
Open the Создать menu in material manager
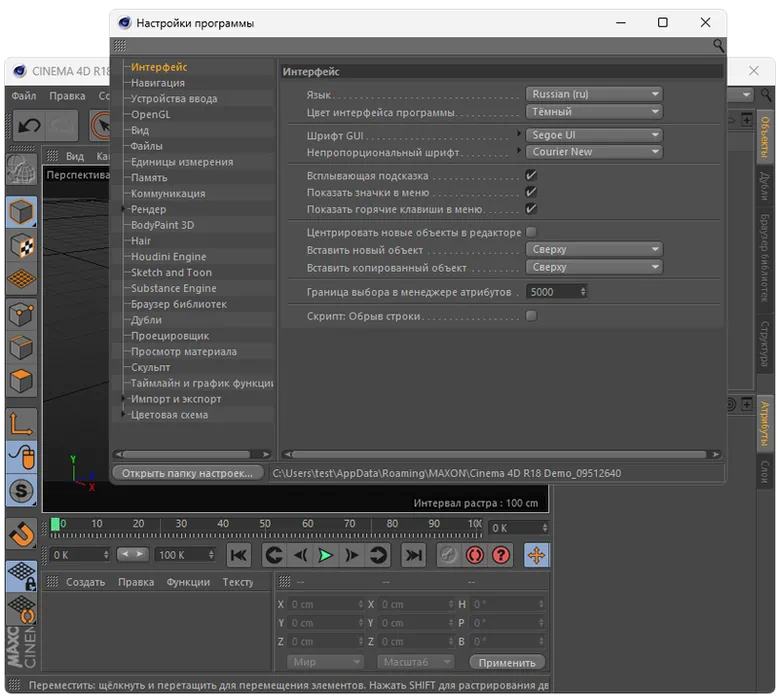coord(85,582)
